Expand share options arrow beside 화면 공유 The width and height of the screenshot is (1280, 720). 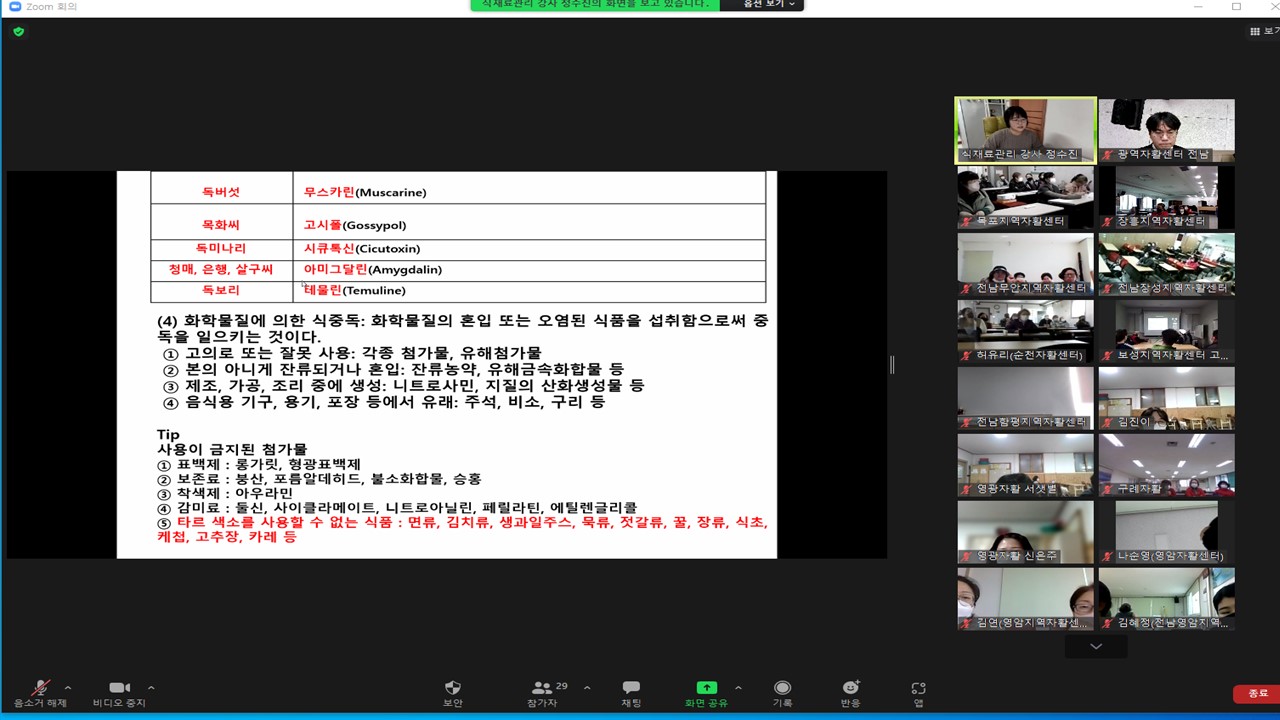tap(738, 688)
